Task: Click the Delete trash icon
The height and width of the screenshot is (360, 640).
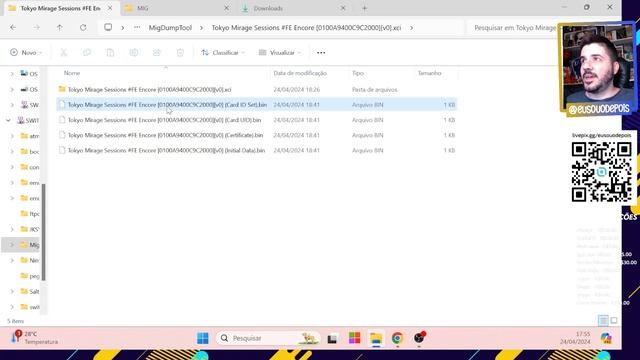Action: click(180, 53)
